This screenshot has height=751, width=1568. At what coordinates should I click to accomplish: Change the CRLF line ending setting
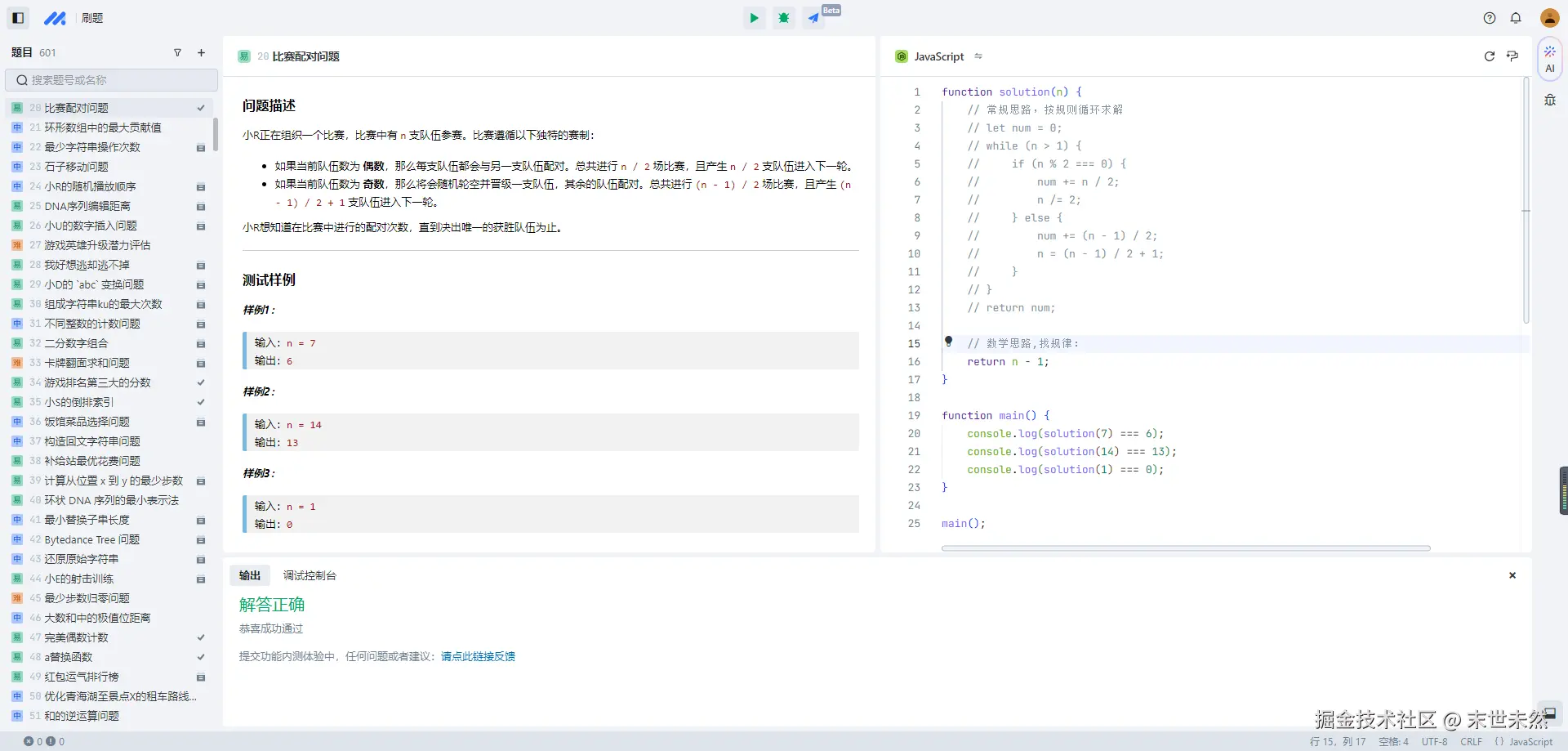[x=1471, y=741]
